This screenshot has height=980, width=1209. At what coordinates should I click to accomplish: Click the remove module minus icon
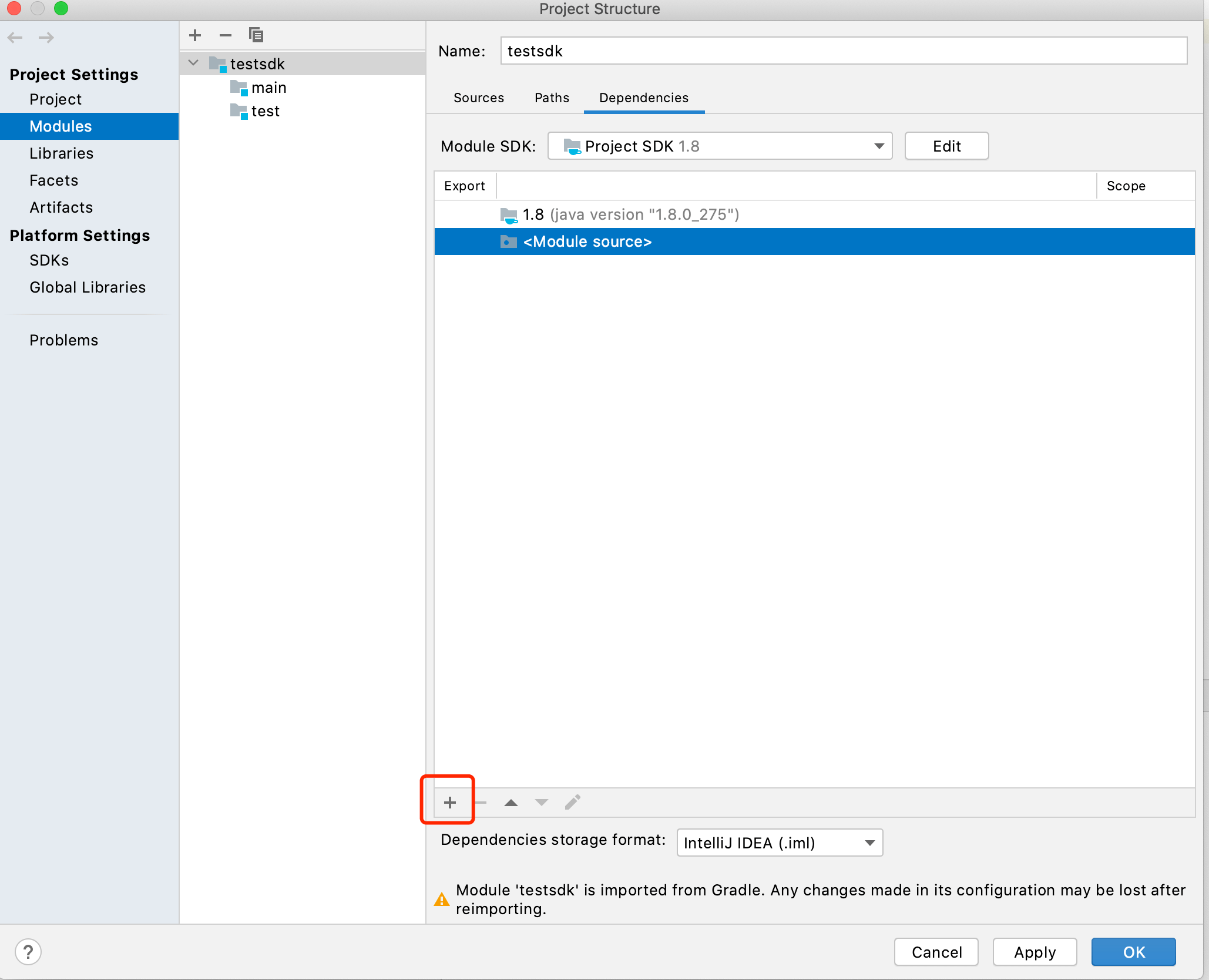pos(226,35)
